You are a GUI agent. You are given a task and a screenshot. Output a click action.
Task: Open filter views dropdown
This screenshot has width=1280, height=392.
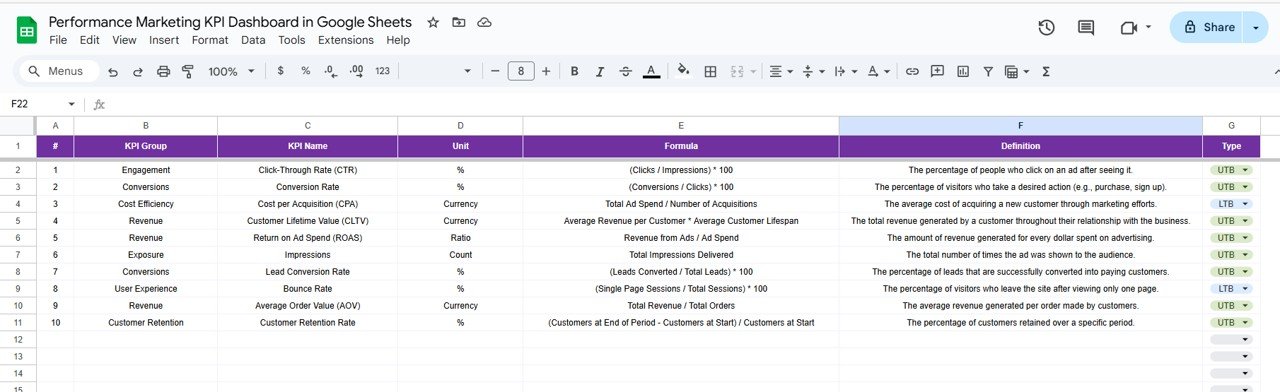tap(1016, 71)
